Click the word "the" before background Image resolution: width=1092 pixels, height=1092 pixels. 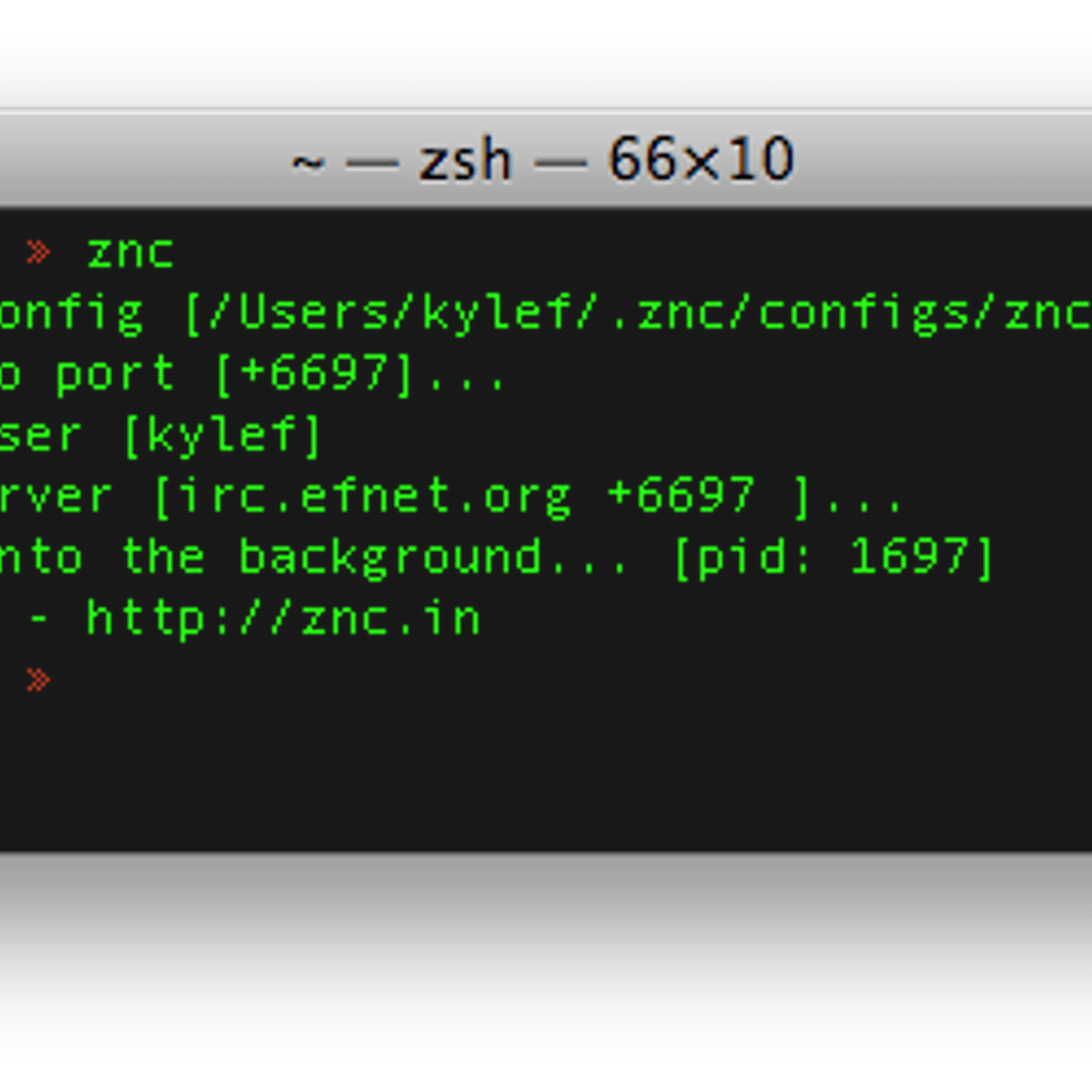pyautogui.click(x=162, y=556)
